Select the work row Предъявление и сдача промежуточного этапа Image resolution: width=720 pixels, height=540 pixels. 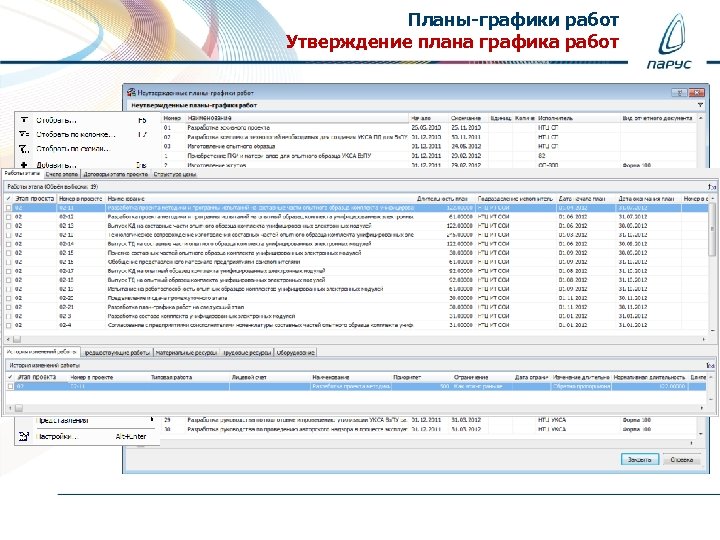coord(355,298)
